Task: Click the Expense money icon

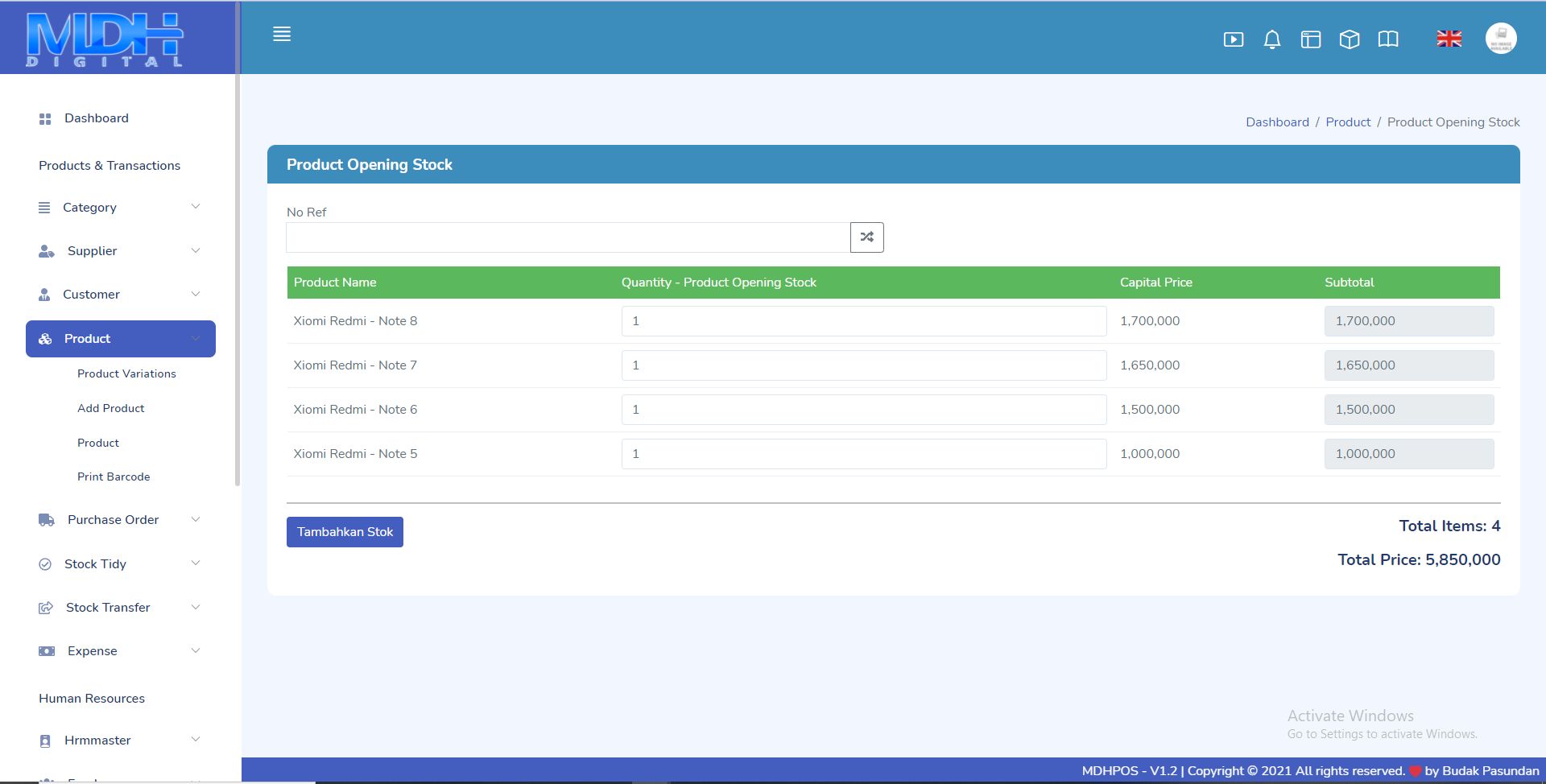Action: click(x=47, y=651)
